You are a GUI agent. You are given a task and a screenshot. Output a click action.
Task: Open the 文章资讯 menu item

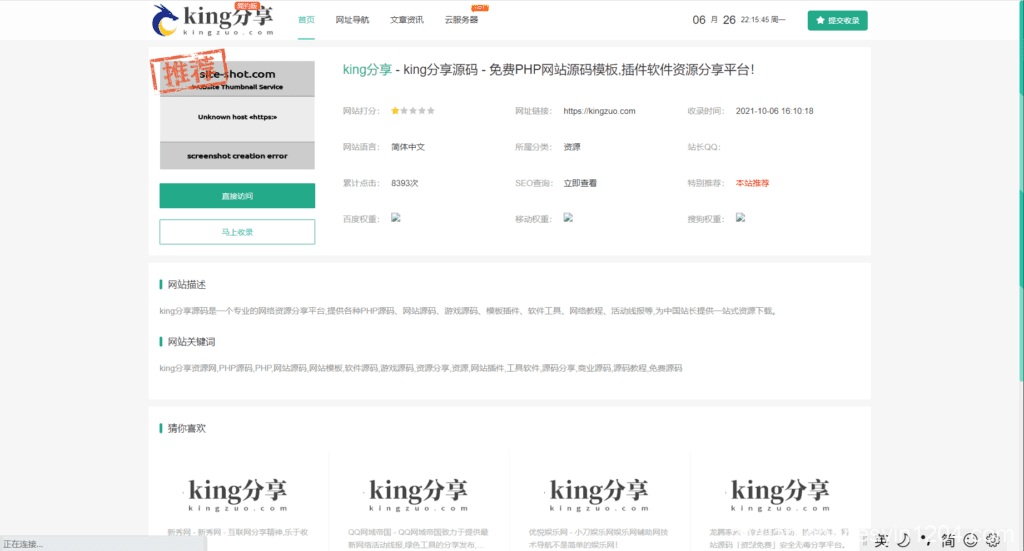click(406, 20)
